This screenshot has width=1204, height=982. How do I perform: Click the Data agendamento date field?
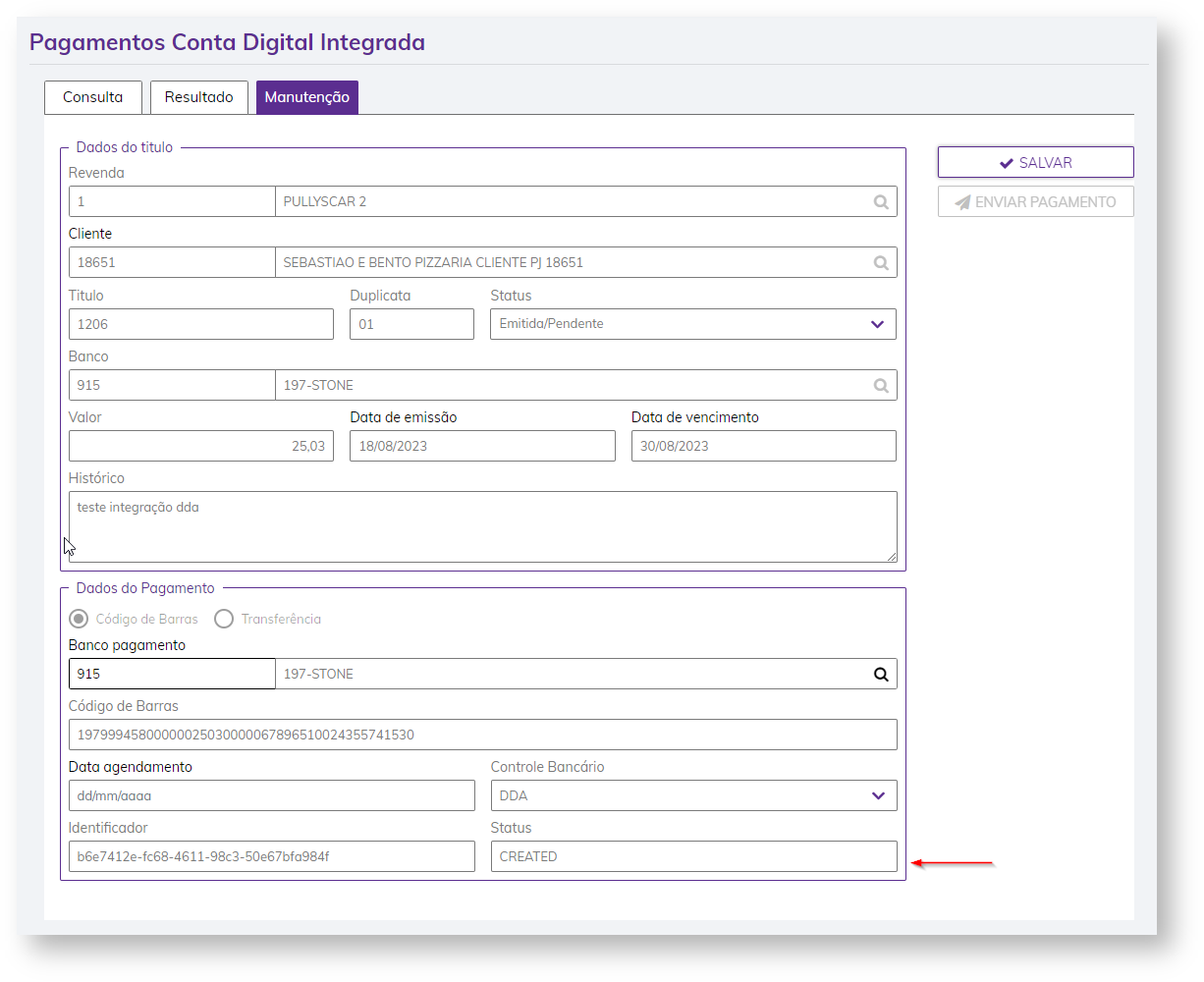coord(271,795)
